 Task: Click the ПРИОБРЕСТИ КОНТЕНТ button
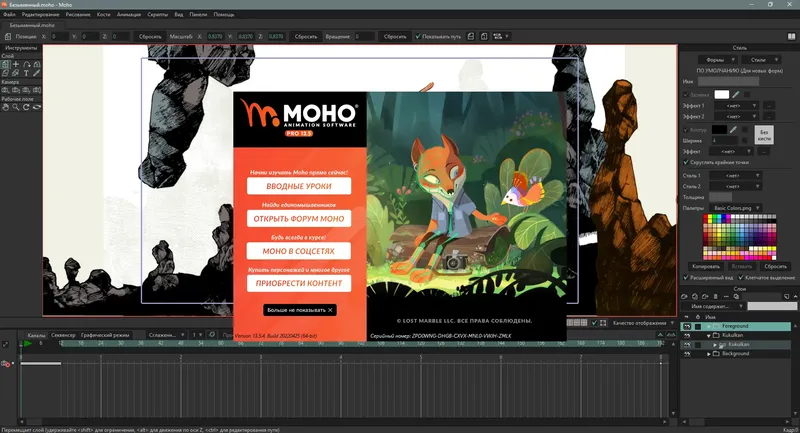pos(299,283)
